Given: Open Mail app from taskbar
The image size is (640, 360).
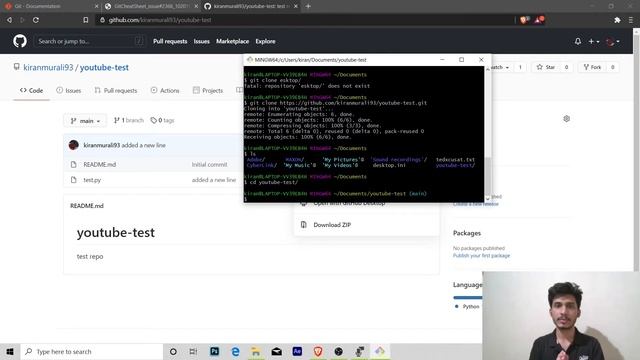Looking at the screenshot, I should click(277, 351).
